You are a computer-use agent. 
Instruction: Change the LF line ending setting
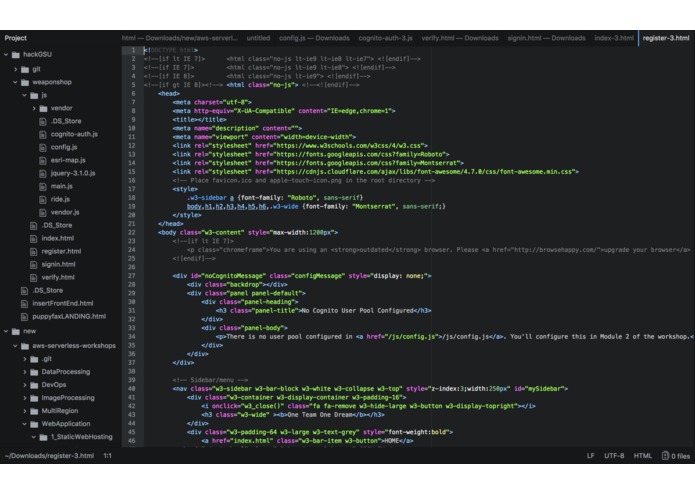point(590,455)
